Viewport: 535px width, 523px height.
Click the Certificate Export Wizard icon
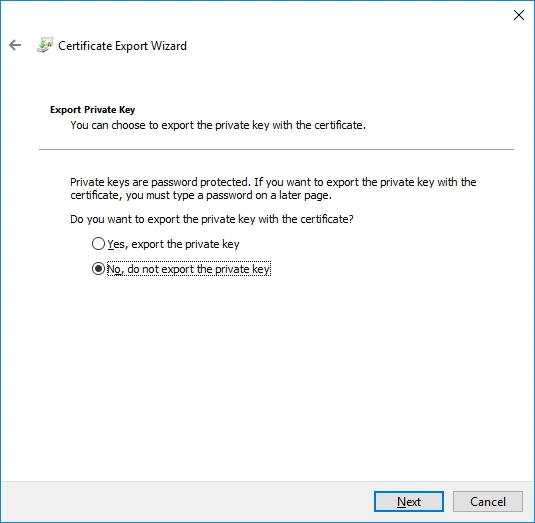tap(45, 45)
